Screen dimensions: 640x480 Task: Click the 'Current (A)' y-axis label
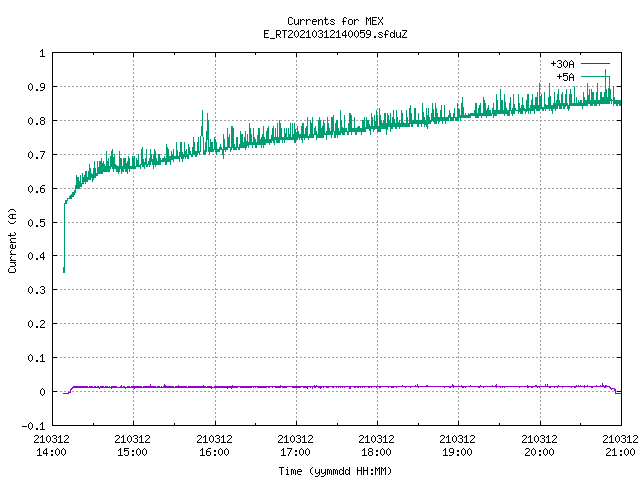pos(12,240)
